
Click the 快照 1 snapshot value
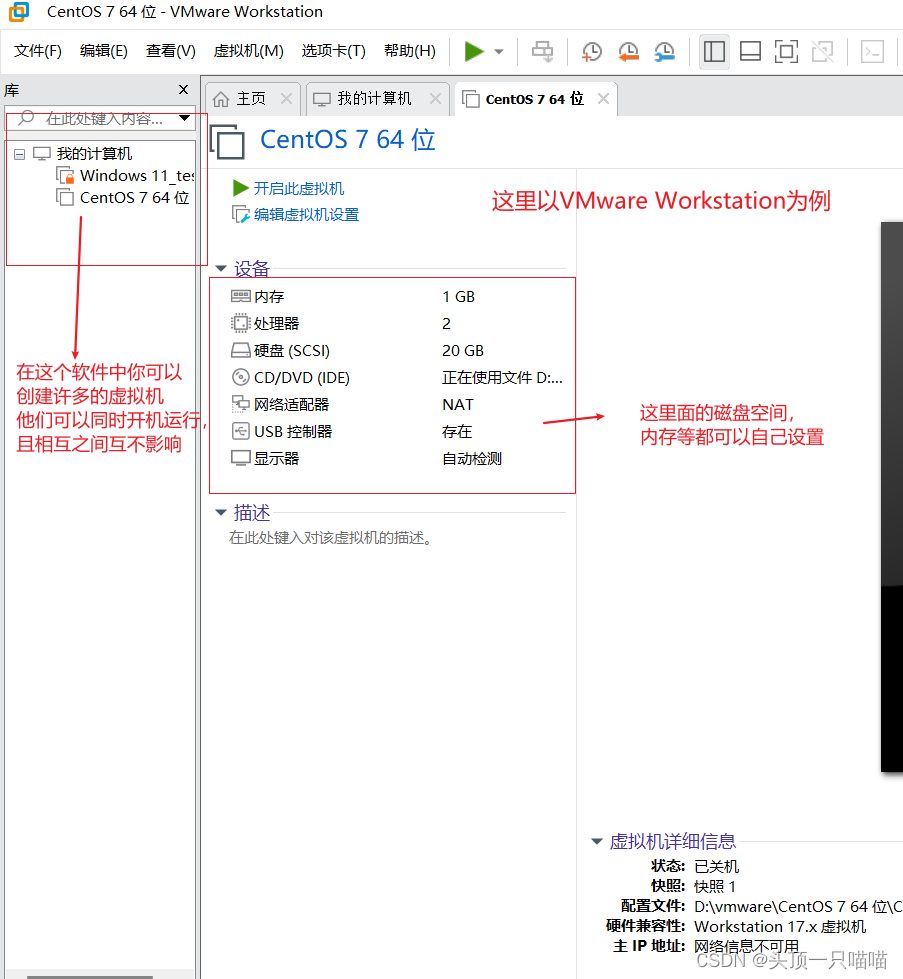coord(715,886)
